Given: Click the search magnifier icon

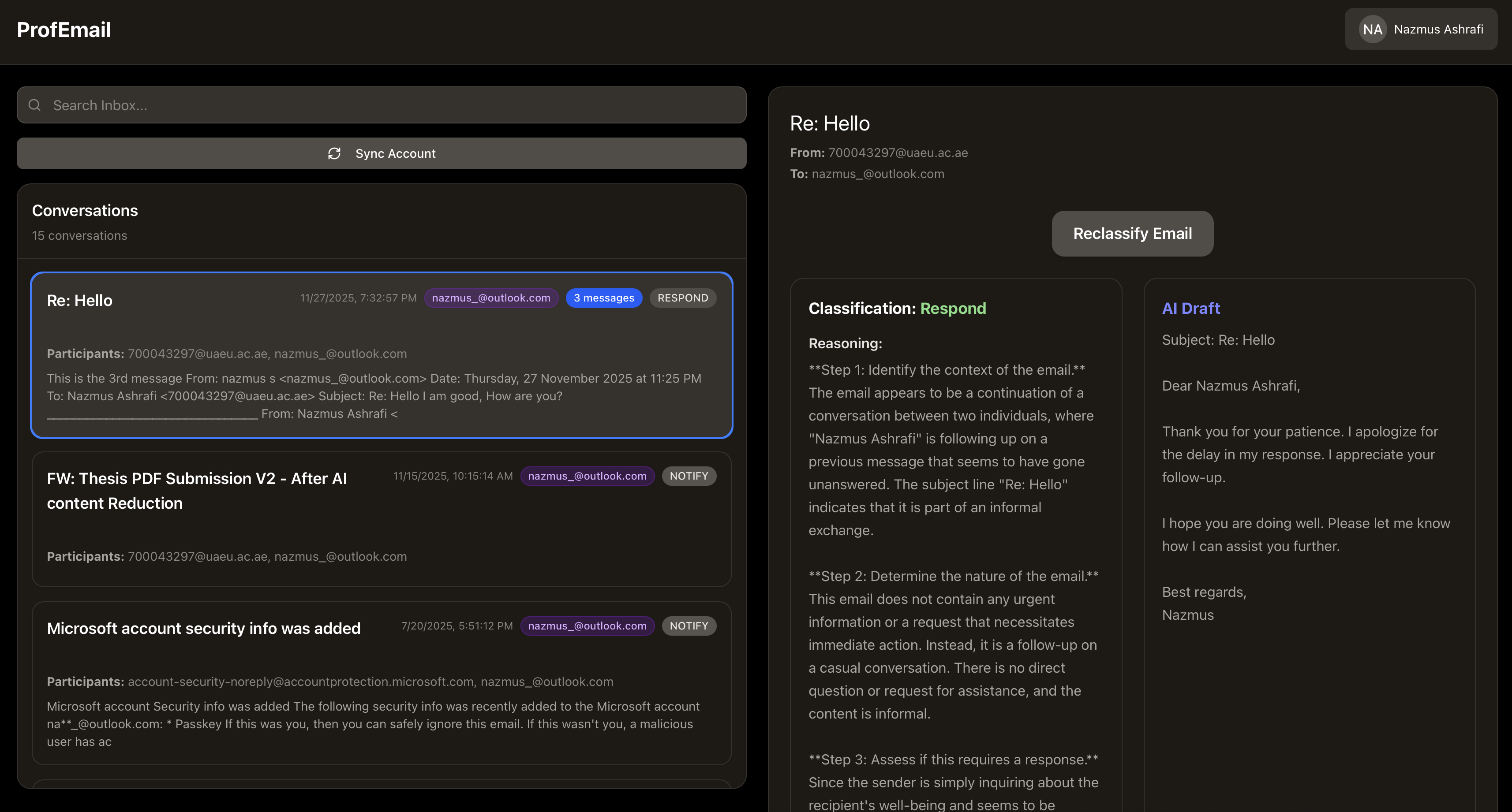Looking at the screenshot, I should point(35,105).
